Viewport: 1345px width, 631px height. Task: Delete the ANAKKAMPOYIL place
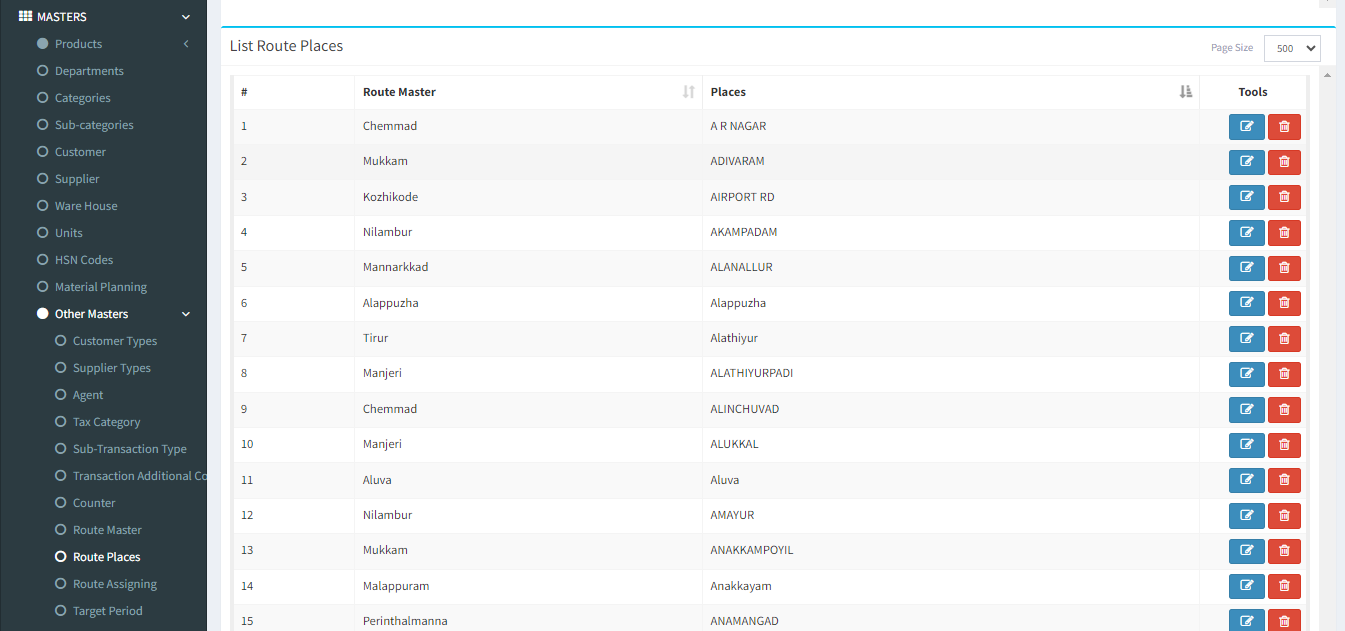(x=1284, y=551)
